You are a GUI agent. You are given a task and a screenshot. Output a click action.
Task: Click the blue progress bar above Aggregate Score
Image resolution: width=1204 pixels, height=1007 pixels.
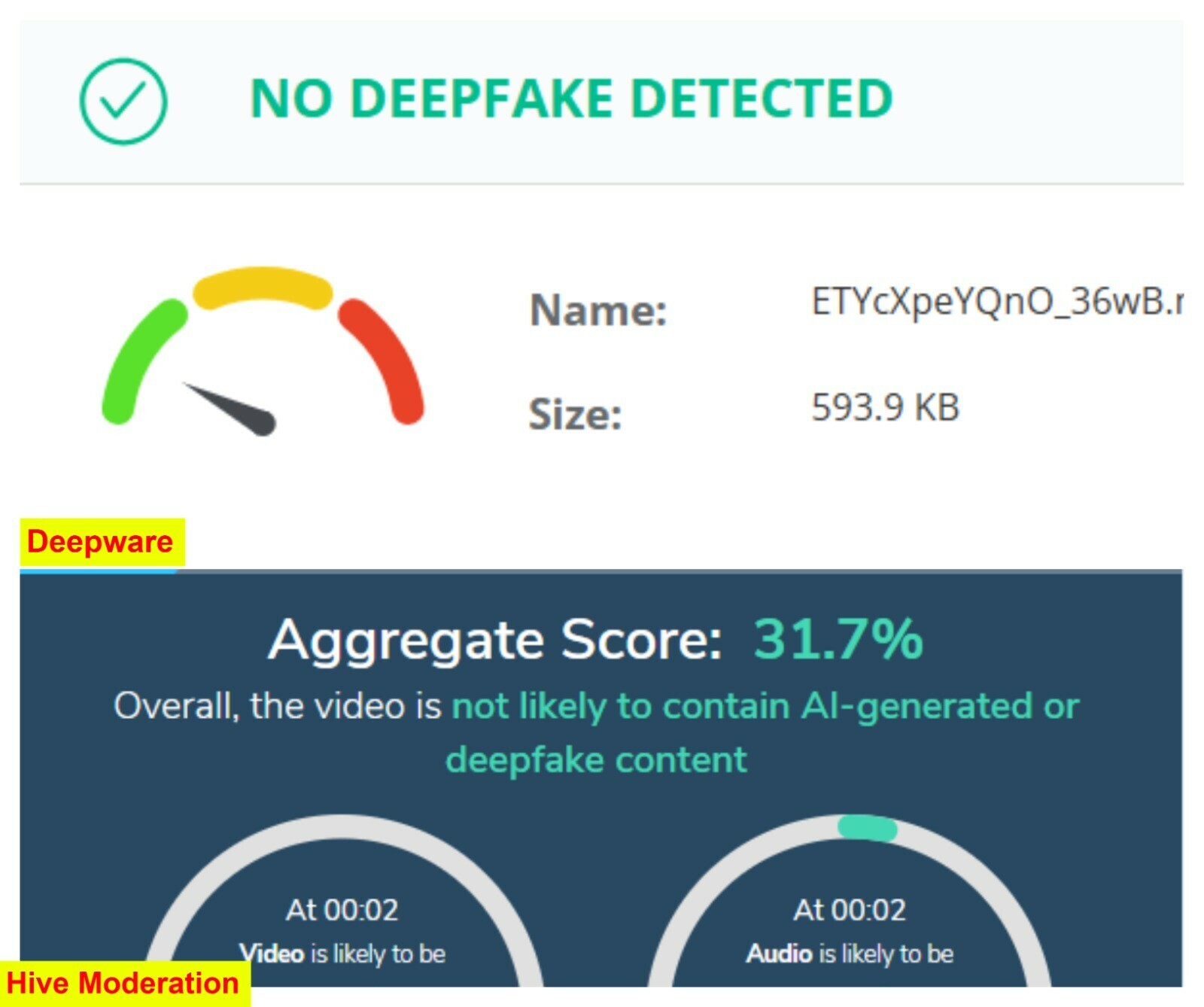pyautogui.click(x=98, y=571)
